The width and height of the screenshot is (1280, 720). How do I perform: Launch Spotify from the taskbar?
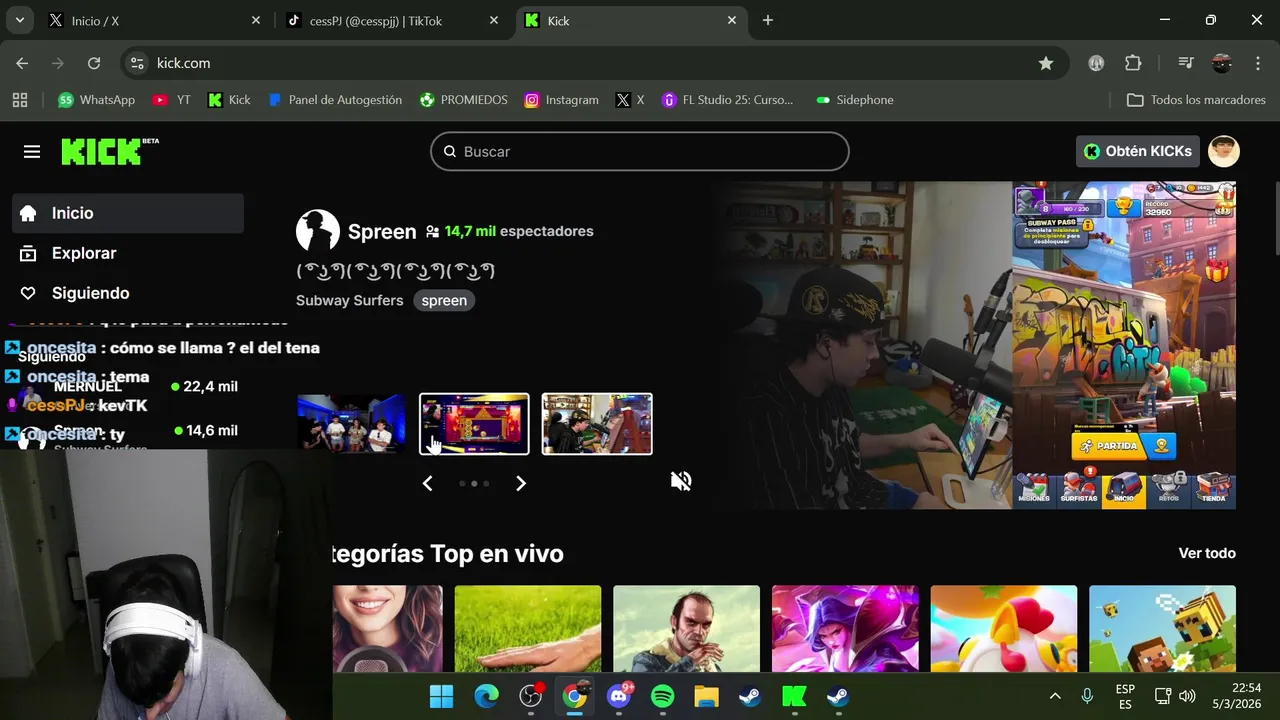662,696
